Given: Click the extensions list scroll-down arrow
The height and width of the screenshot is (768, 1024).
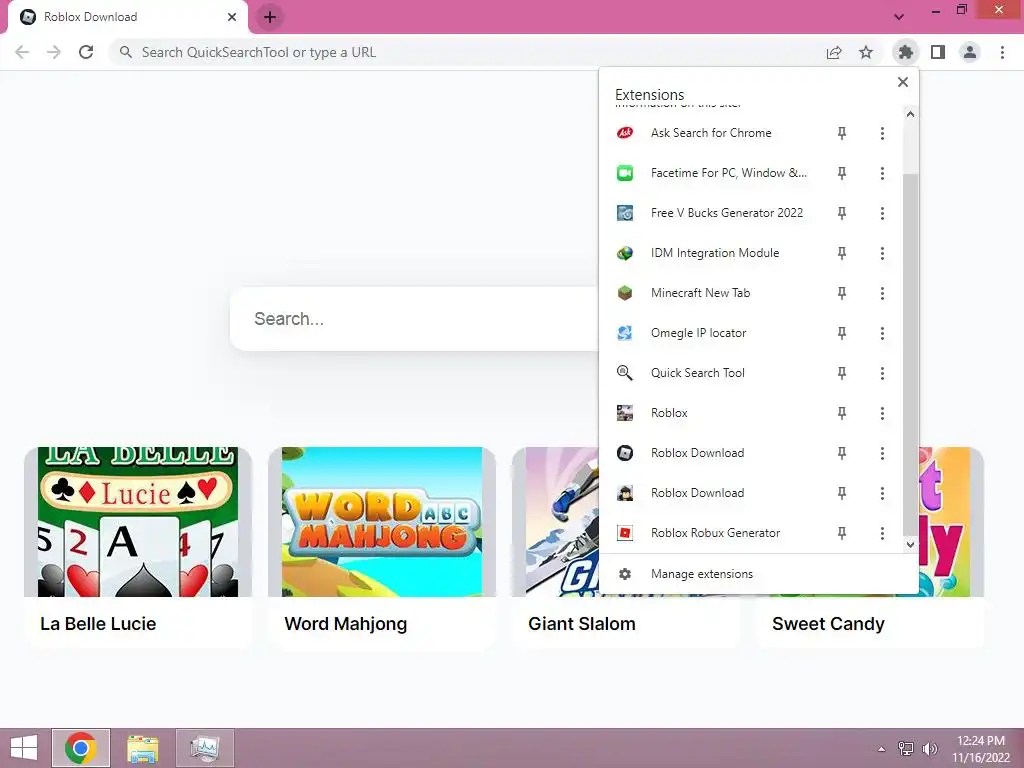Looking at the screenshot, I should [910, 545].
